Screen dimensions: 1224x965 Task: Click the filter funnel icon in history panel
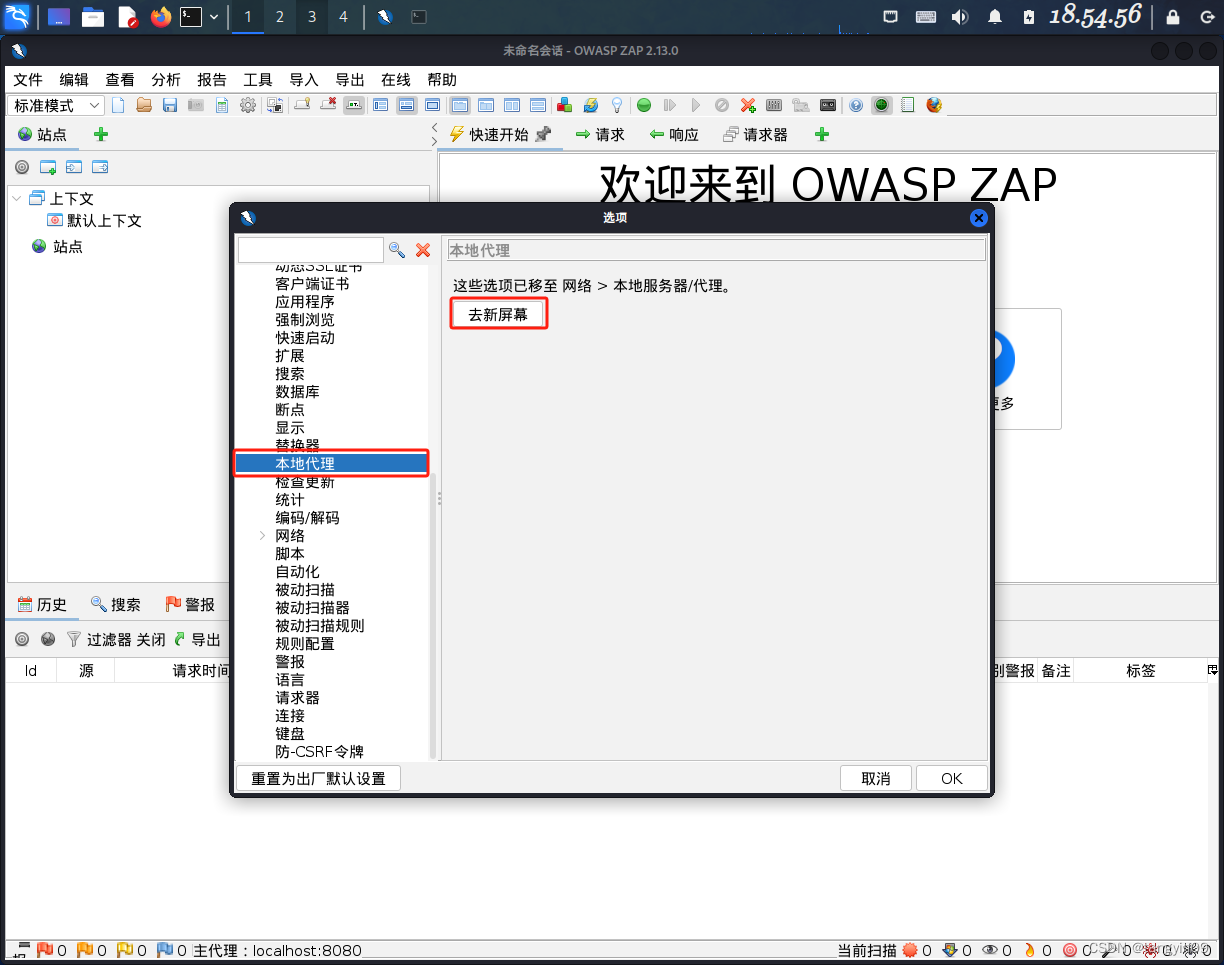[73, 639]
